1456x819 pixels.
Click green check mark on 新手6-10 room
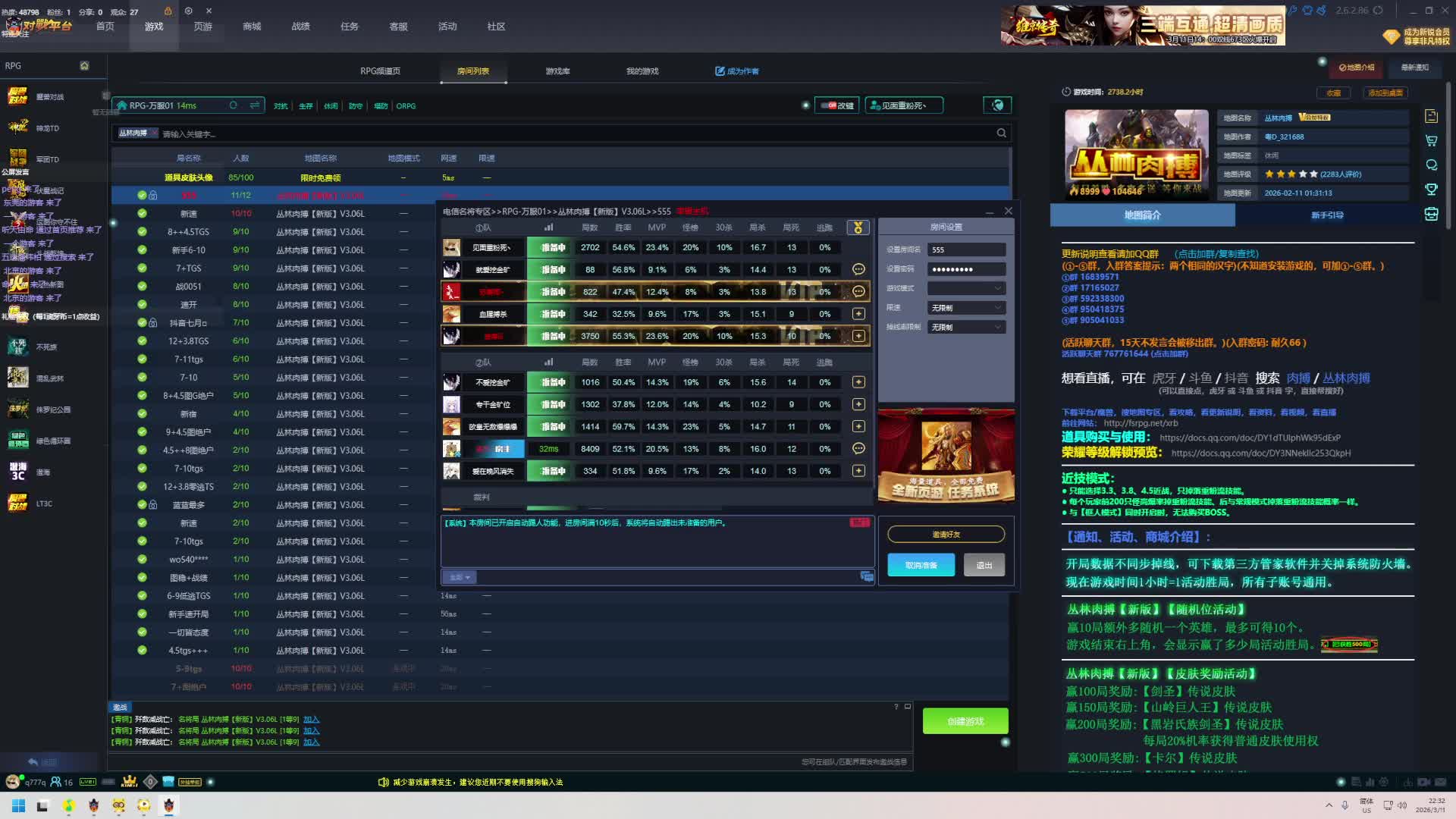(142, 250)
